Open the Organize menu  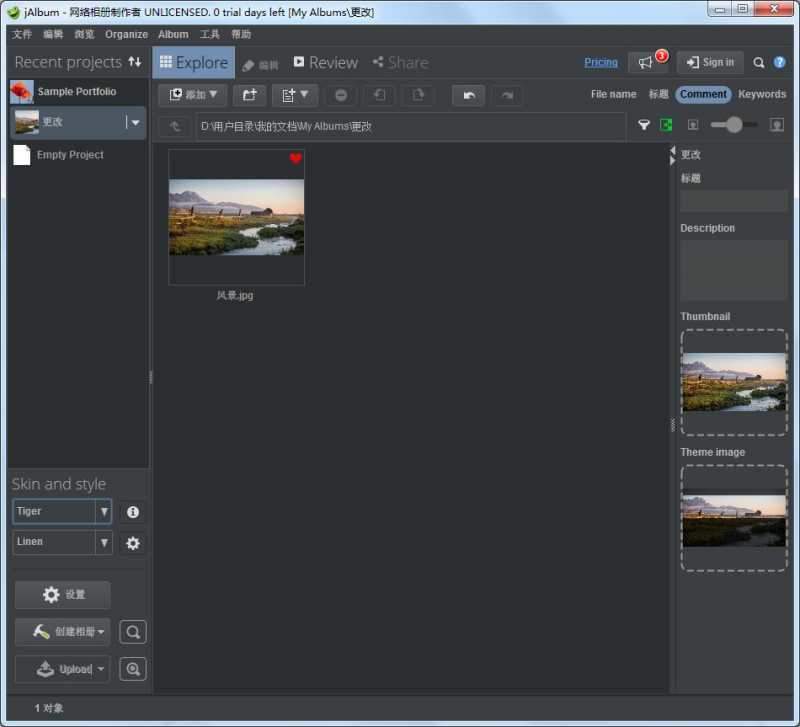click(x=126, y=34)
